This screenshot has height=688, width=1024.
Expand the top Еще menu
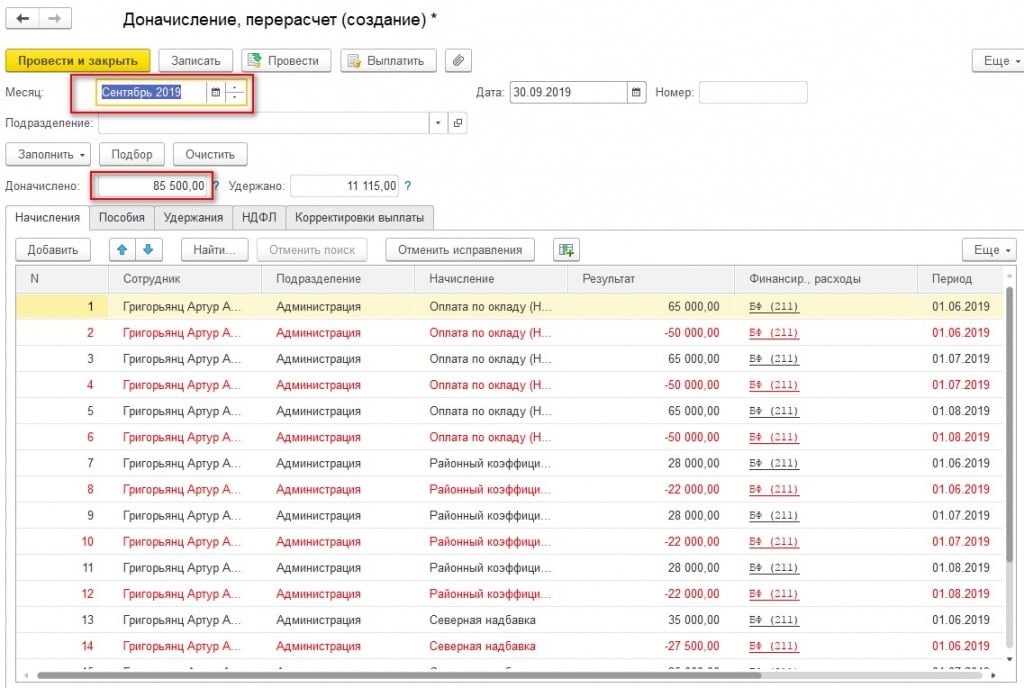point(996,61)
